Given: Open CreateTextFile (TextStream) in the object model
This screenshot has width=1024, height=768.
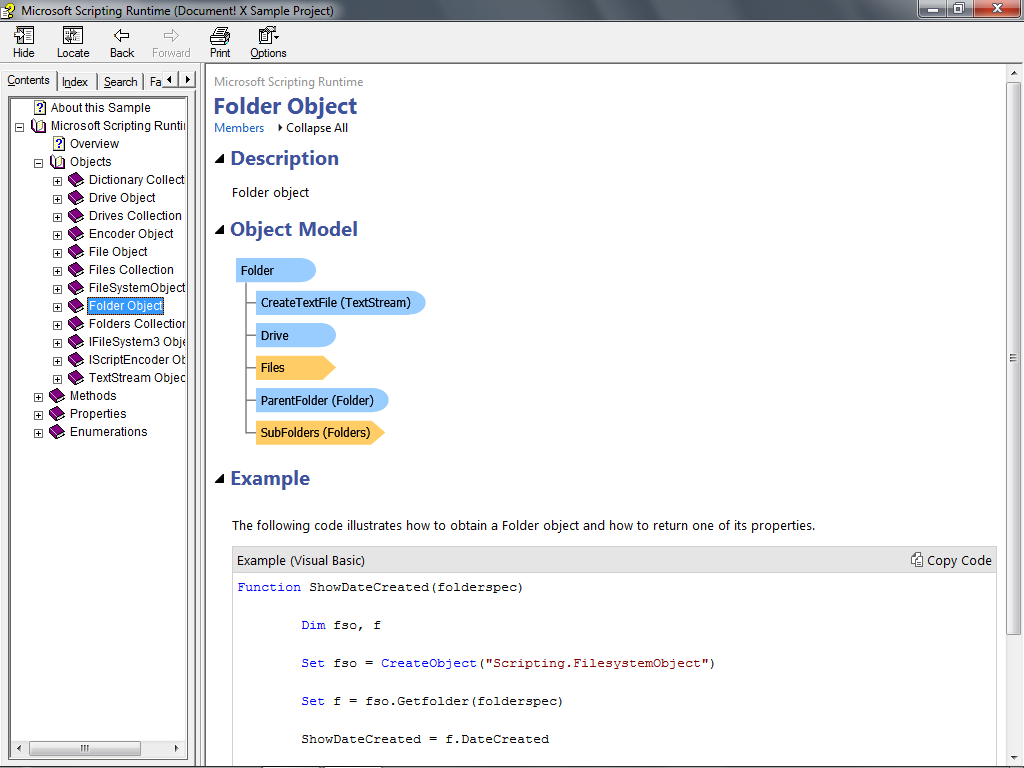Looking at the screenshot, I should (340, 303).
